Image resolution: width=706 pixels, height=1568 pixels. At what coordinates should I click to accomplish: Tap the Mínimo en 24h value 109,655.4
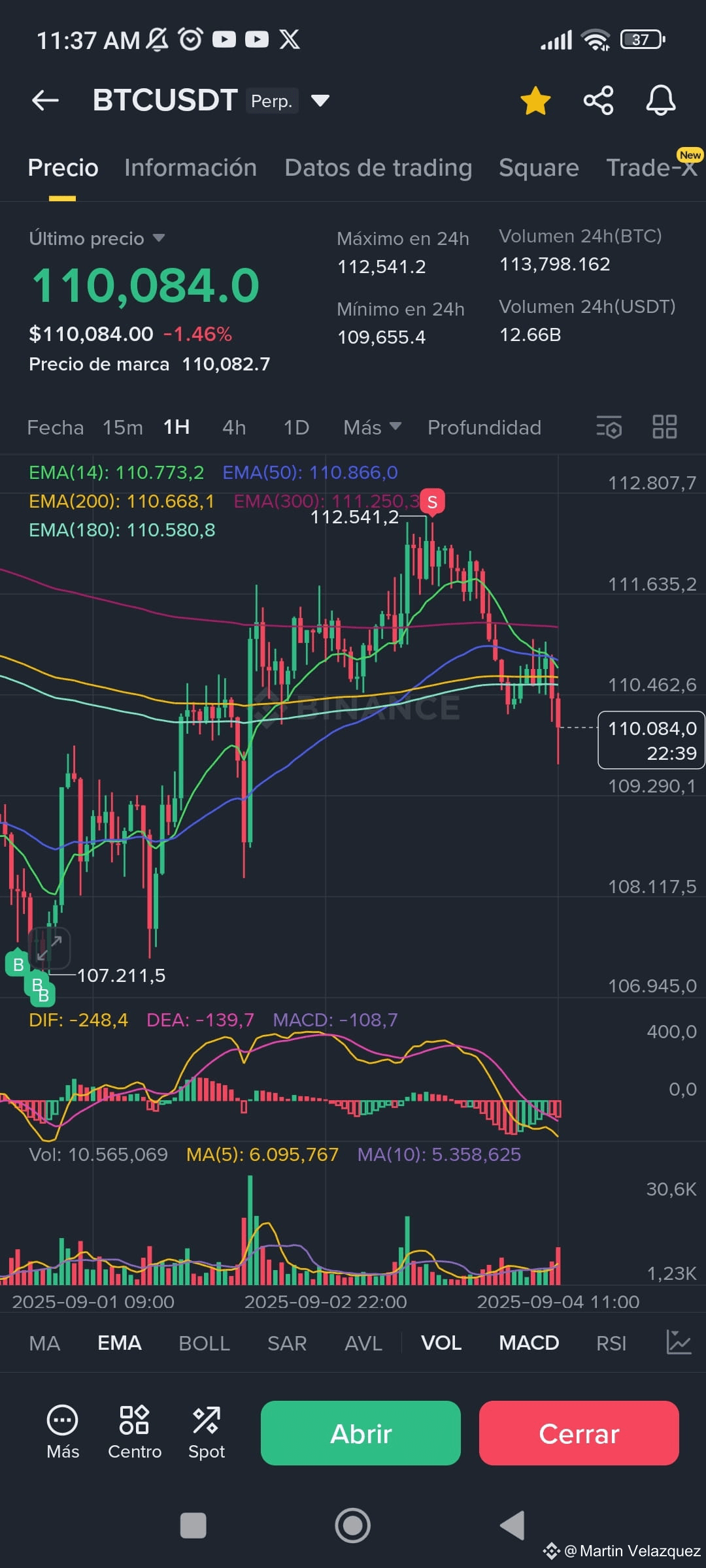381,337
